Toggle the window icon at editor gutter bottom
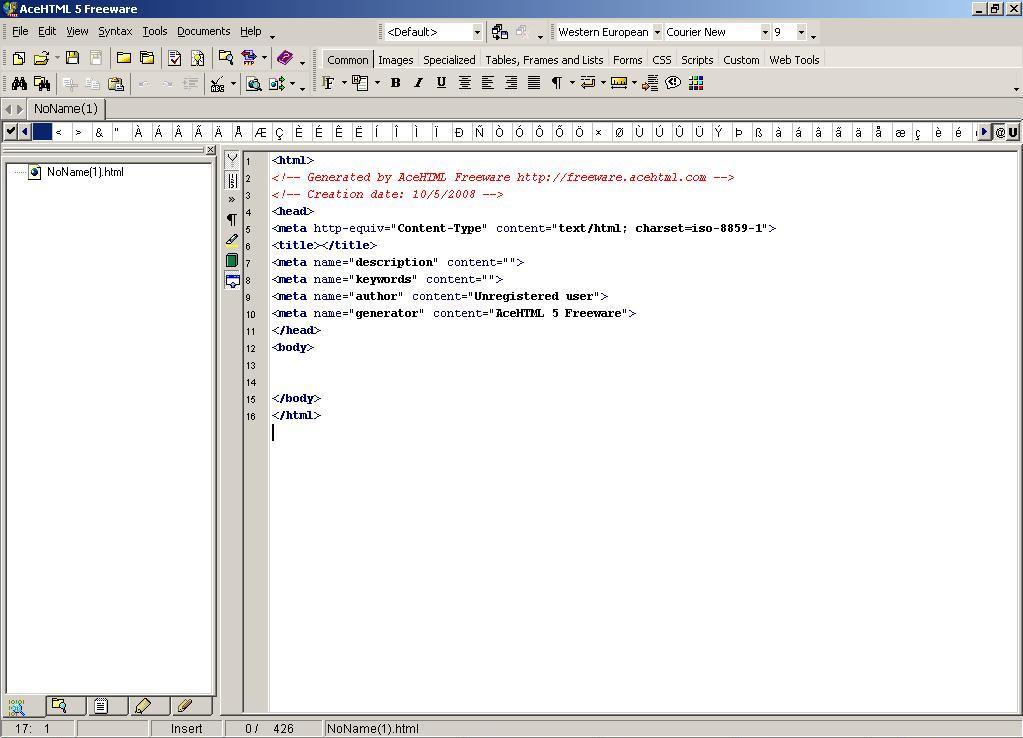The image size is (1023, 738). (x=232, y=281)
